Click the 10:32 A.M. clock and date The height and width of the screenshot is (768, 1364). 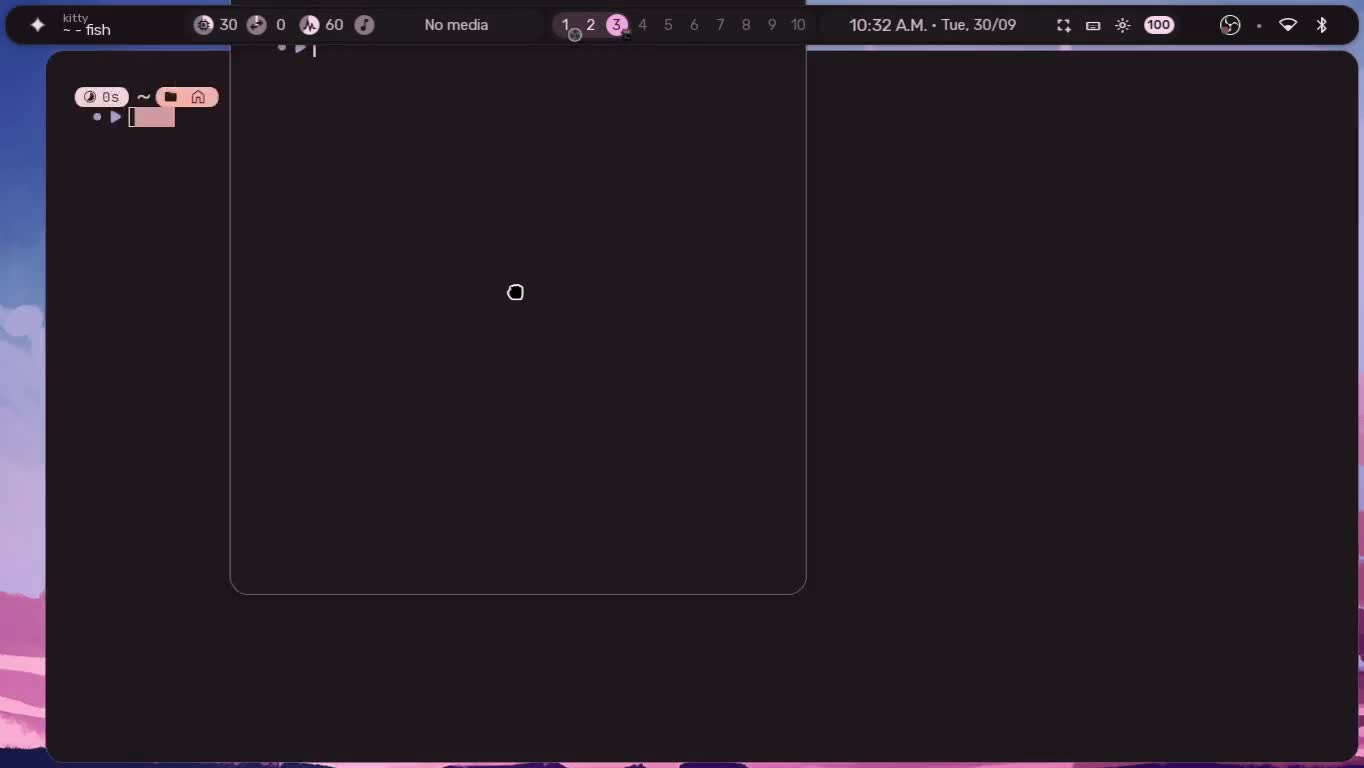pyautogui.click(x=932, y=25)
